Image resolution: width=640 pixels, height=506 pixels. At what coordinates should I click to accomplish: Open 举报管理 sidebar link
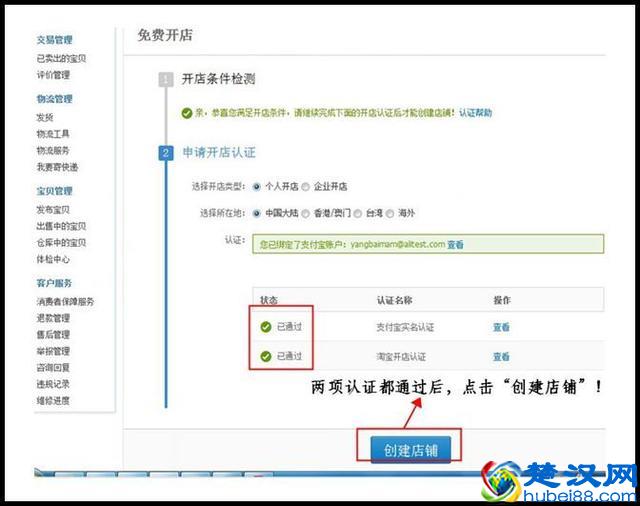pos(53,351)
